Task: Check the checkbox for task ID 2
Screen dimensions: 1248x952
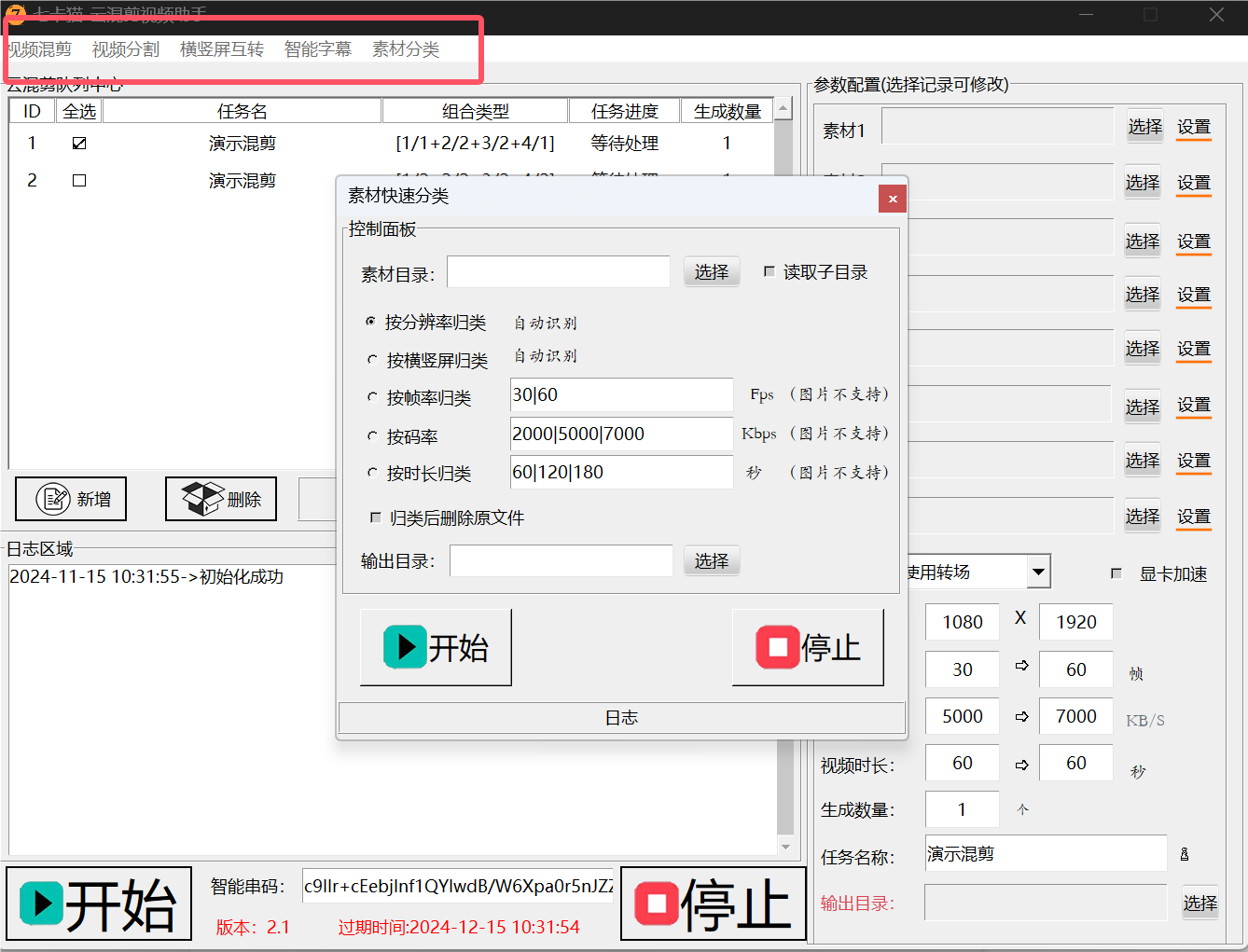Action: click(x=79, y=180)
